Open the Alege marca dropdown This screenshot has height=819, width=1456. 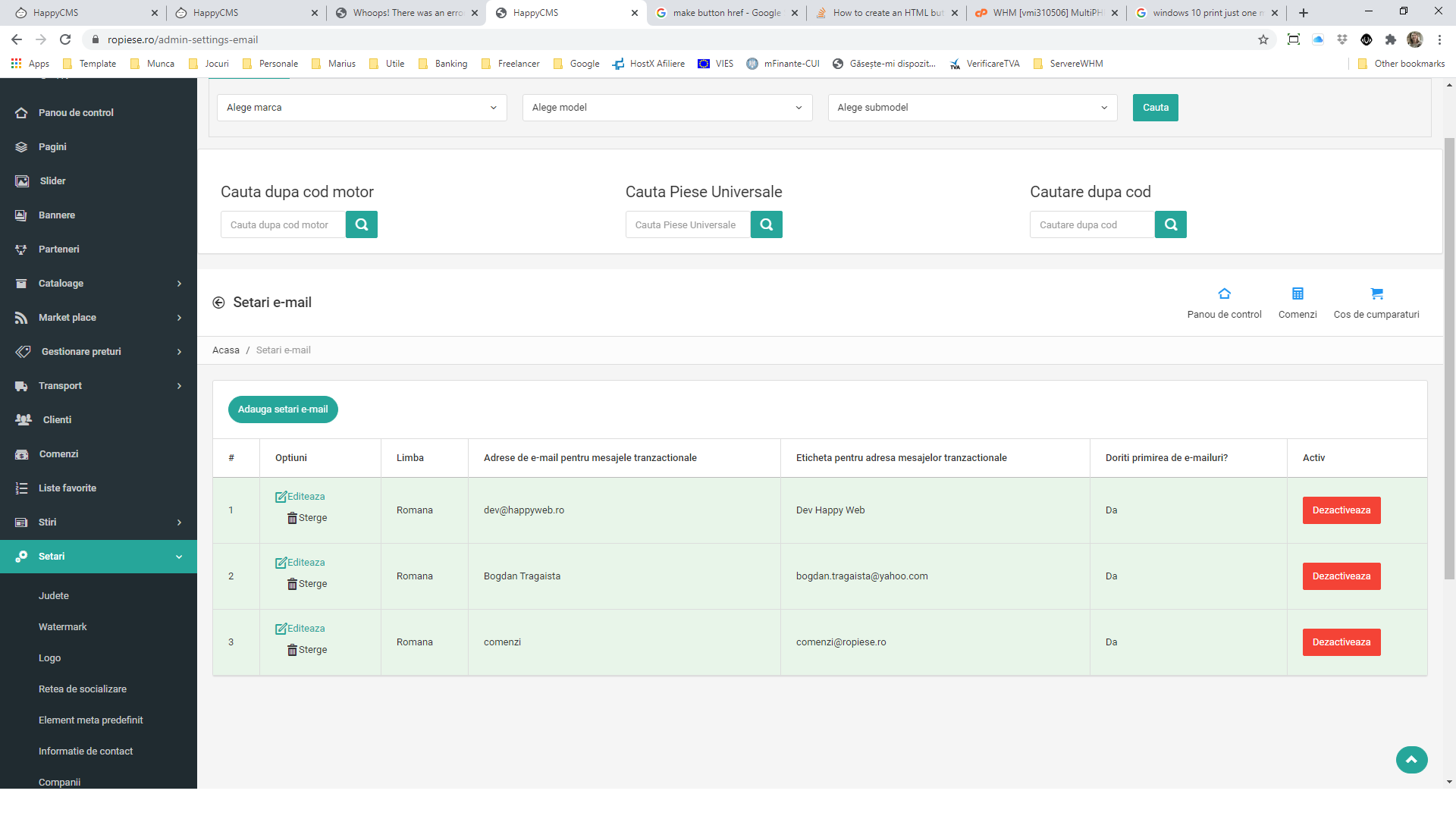click(362, 108)
